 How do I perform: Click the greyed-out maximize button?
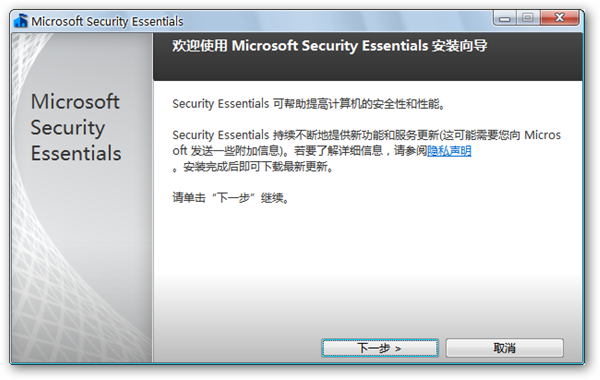[x=528, y=18]
